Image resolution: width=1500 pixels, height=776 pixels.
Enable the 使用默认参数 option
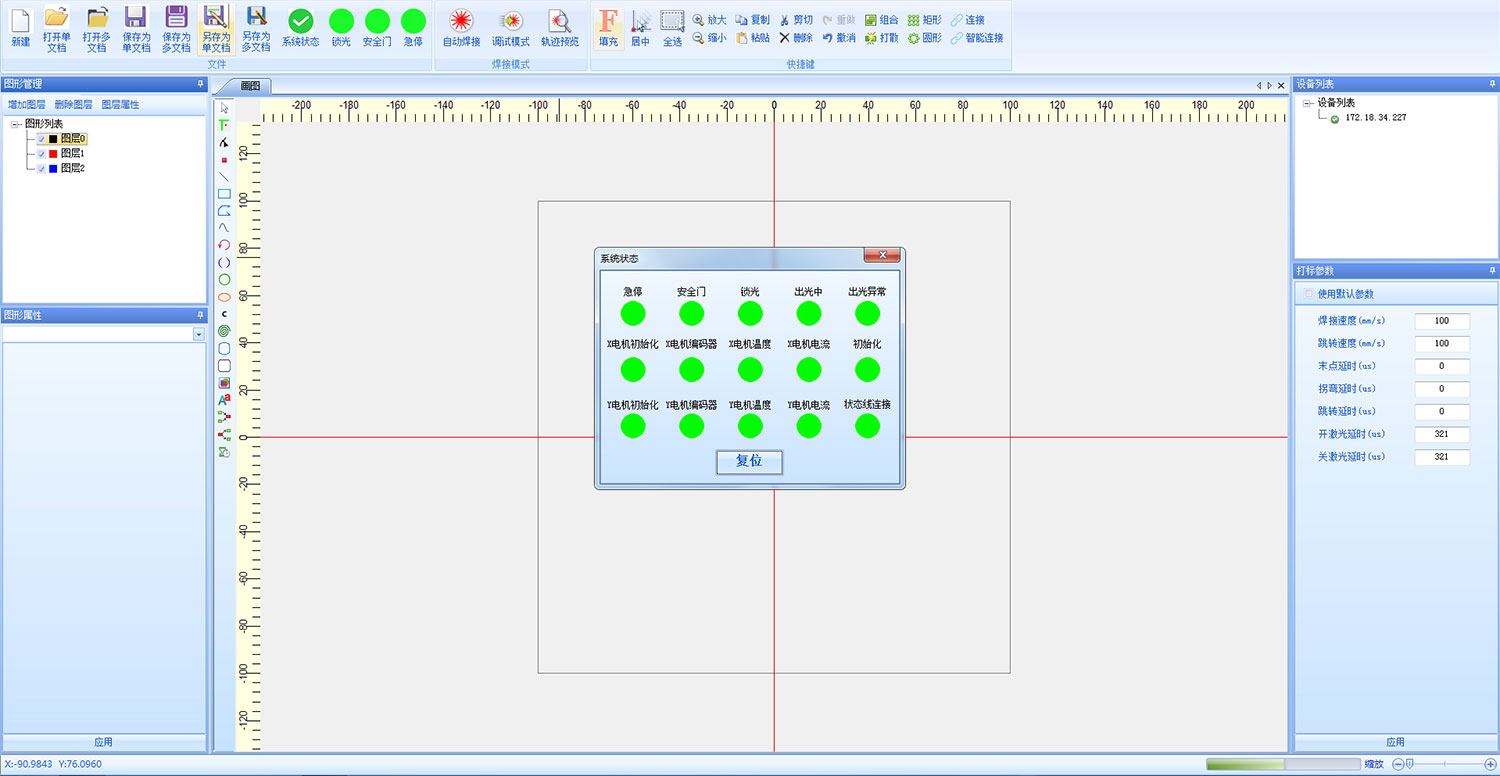click(x=1307, y=291)
